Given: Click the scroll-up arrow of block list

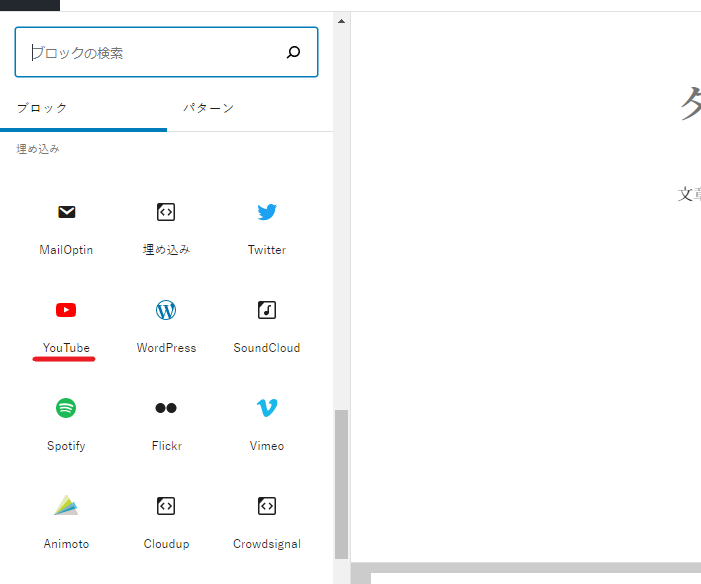Looking at the screenshot, I should tap(341, 20).
